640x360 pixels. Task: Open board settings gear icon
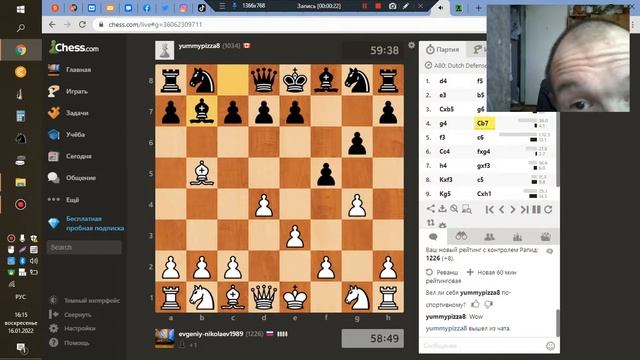pyautogui.click(x=411, y=45)
